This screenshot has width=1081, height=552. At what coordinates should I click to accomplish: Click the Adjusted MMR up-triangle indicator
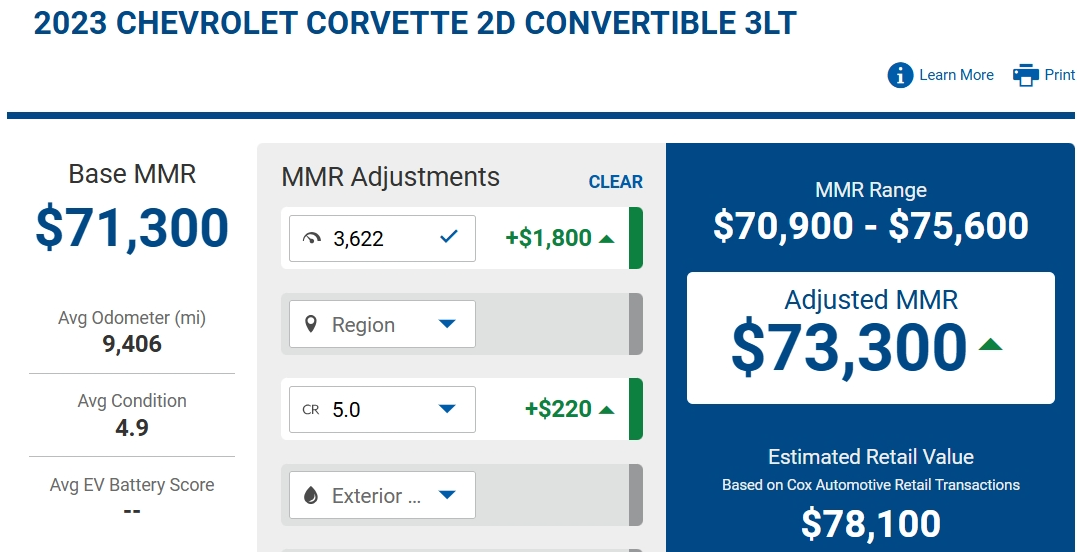click(991, 344)
